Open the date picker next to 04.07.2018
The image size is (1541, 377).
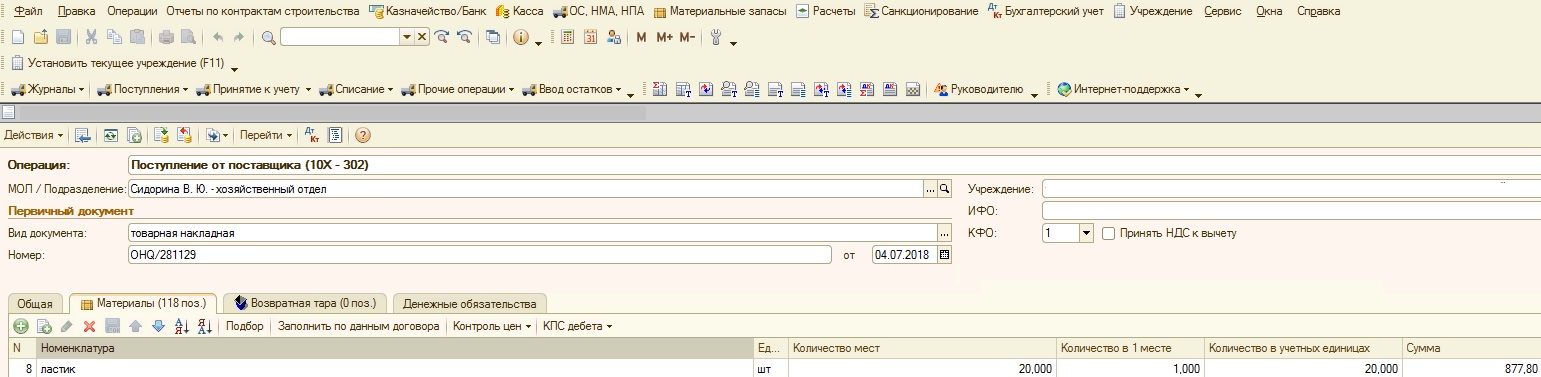click(x=945, y=255)
